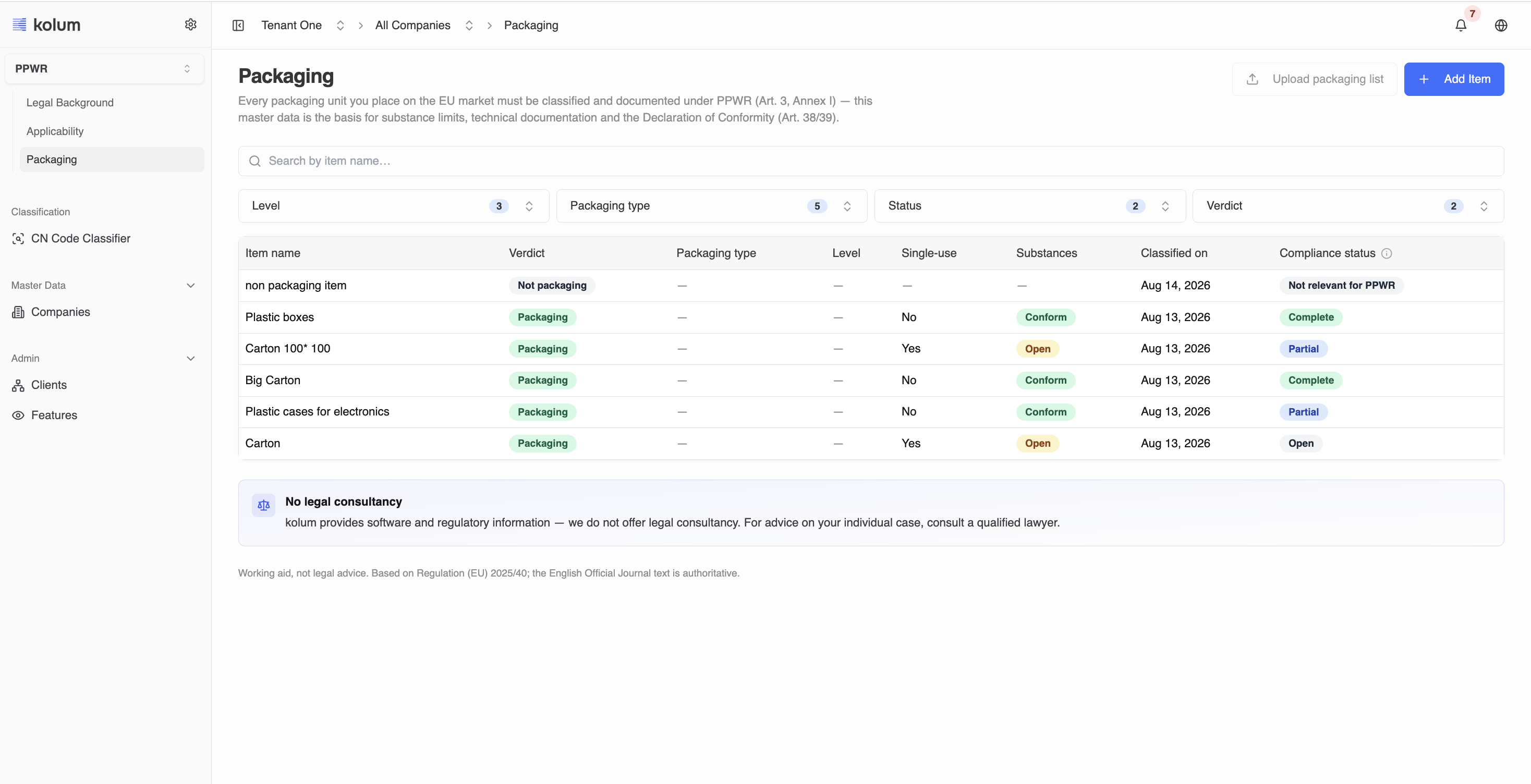Click Upload packaging list button
Image resolution: width=1531 pixels, height=784 pixels.
coord(1315,79)
